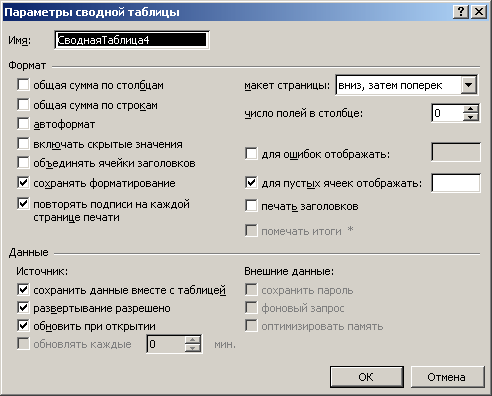Click the Отмена button

(447, 377)
